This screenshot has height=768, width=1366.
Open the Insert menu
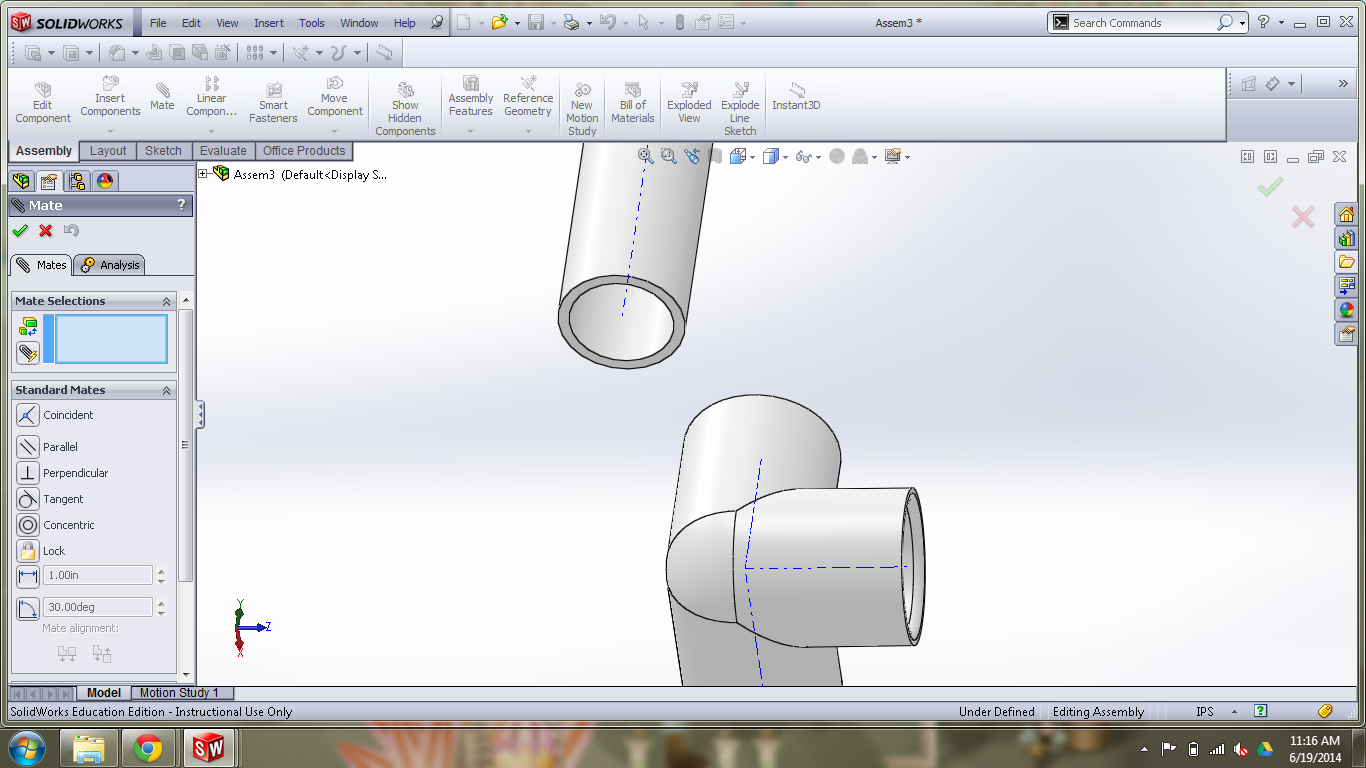coord(269,23)
